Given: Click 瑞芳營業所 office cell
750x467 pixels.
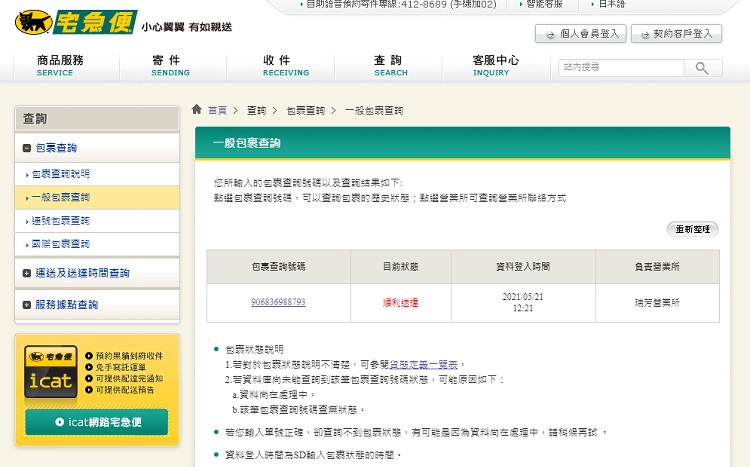Looking at the screenshot, I should (657, 302).
